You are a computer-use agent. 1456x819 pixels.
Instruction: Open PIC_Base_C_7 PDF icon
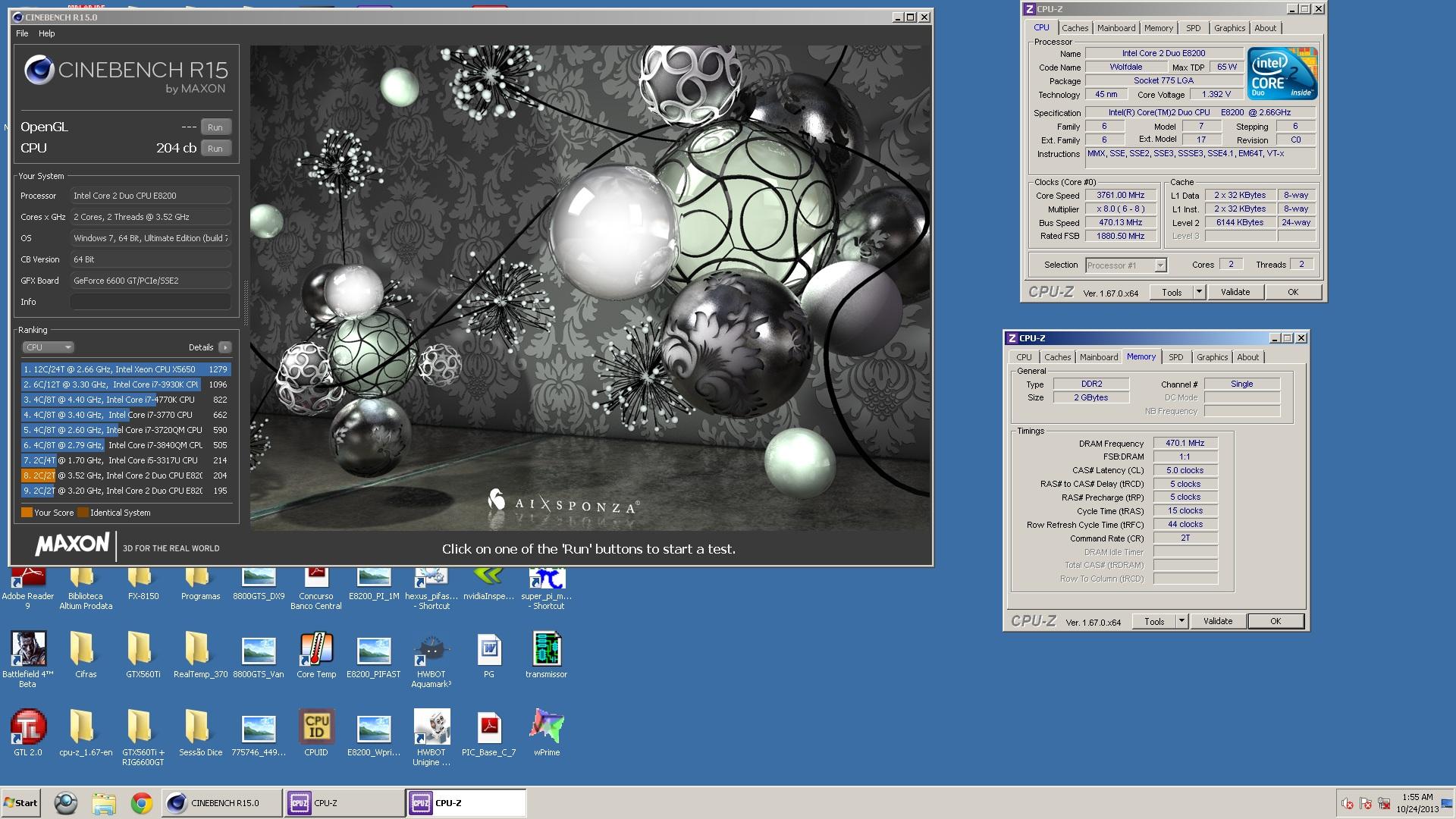click(x=489, y=733)
